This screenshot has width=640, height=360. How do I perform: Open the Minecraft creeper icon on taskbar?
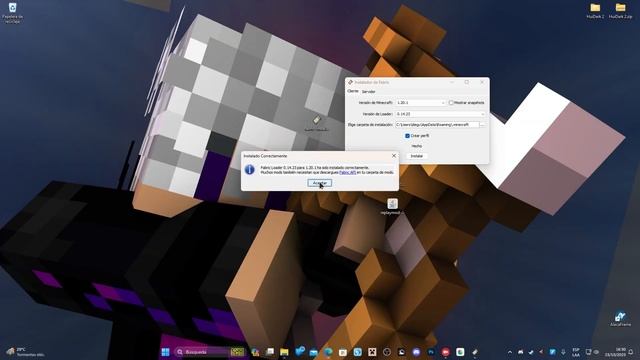tap(372, 352)
